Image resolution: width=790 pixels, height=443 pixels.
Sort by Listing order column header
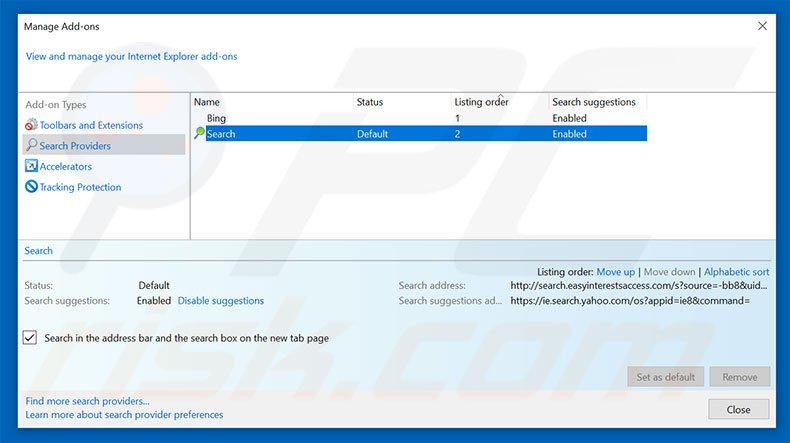[x=481, y=102]
